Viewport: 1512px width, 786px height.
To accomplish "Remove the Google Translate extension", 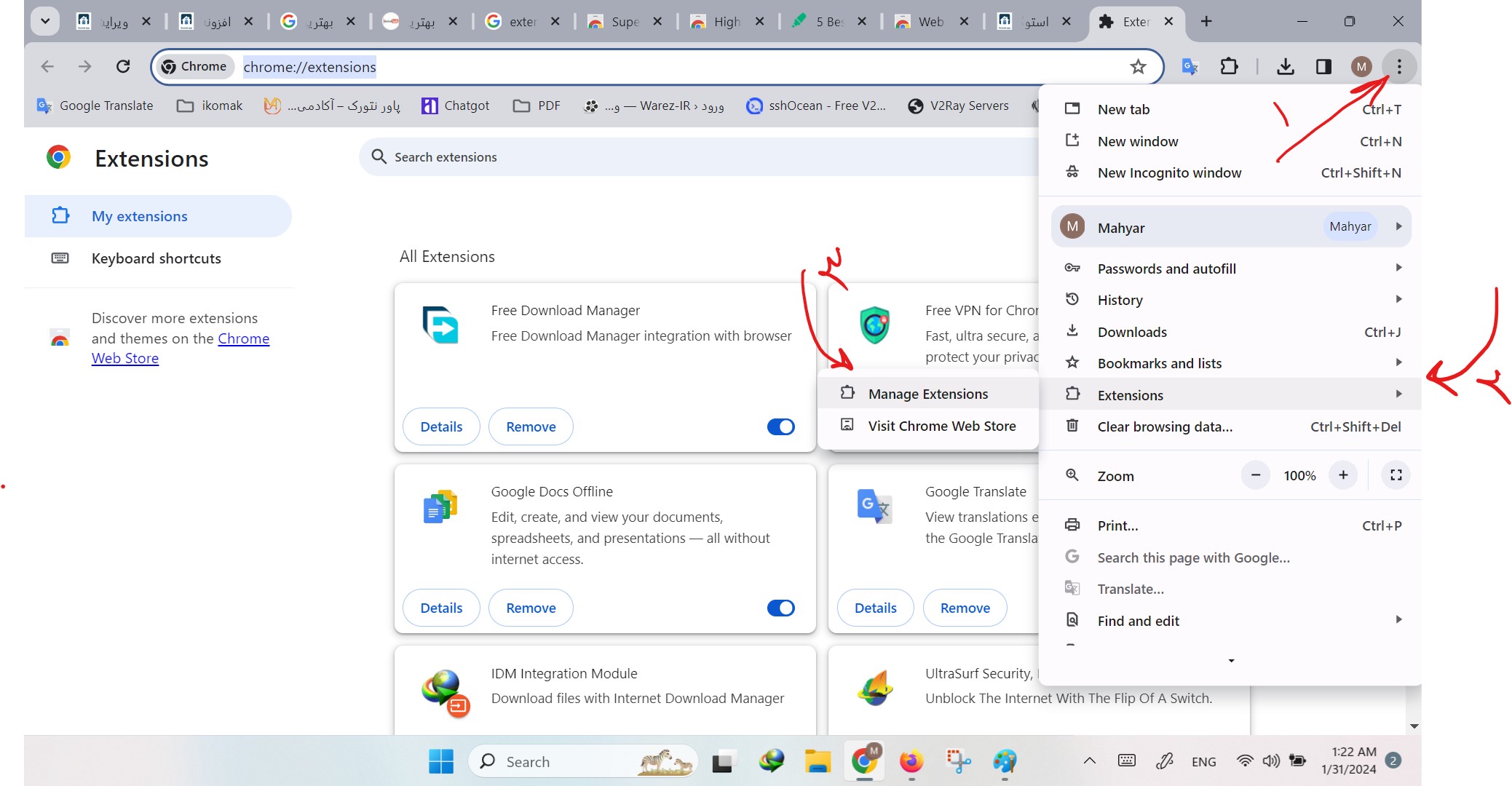I will (x=965, y=608).
